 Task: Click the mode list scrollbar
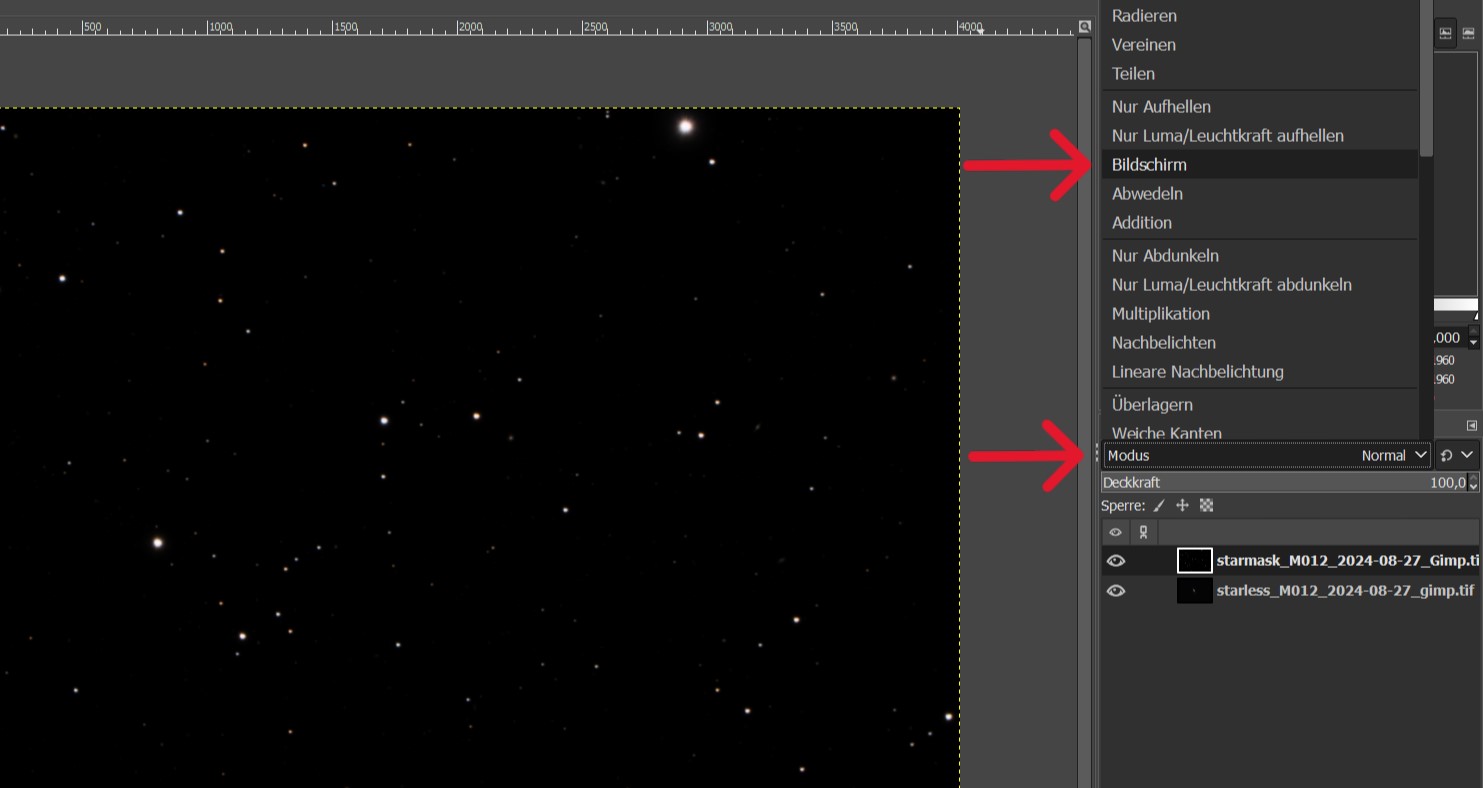(x=1426, y=78)
